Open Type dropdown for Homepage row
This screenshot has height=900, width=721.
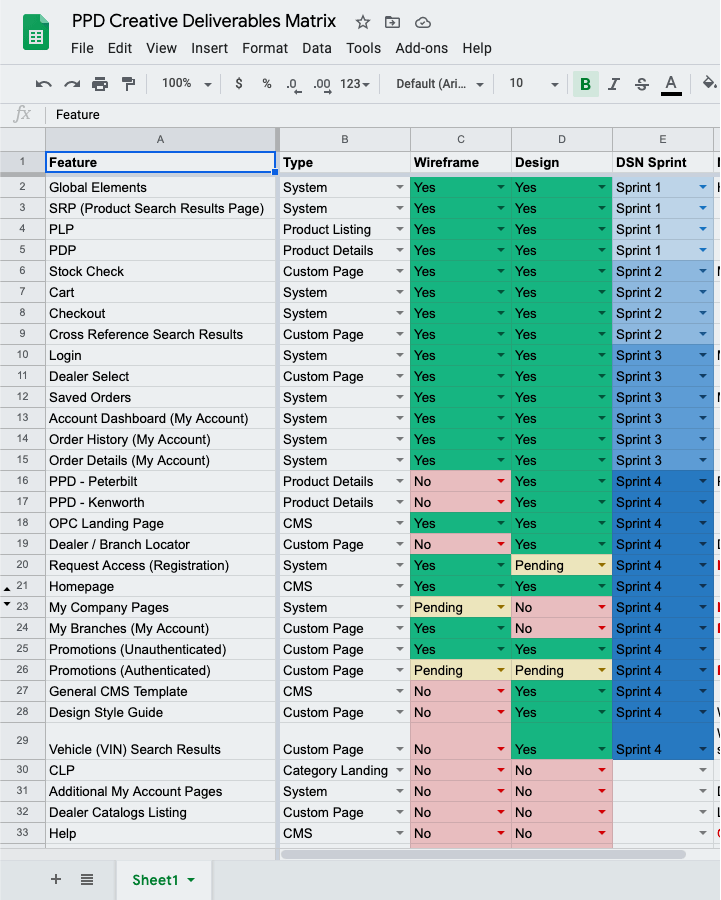(400, 586)
